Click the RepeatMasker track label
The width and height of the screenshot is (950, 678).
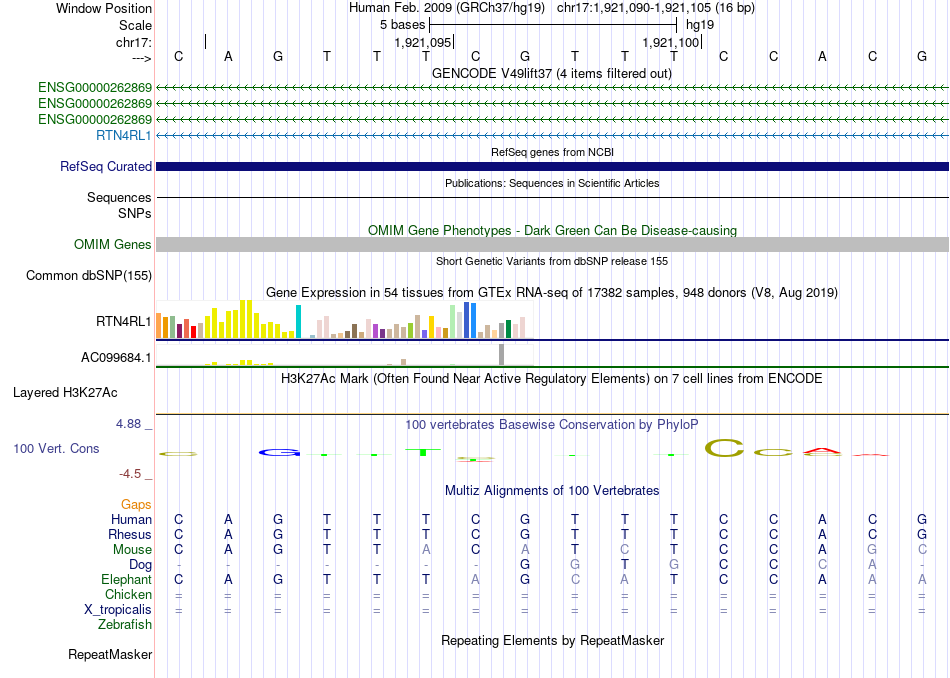click(110, 654)
